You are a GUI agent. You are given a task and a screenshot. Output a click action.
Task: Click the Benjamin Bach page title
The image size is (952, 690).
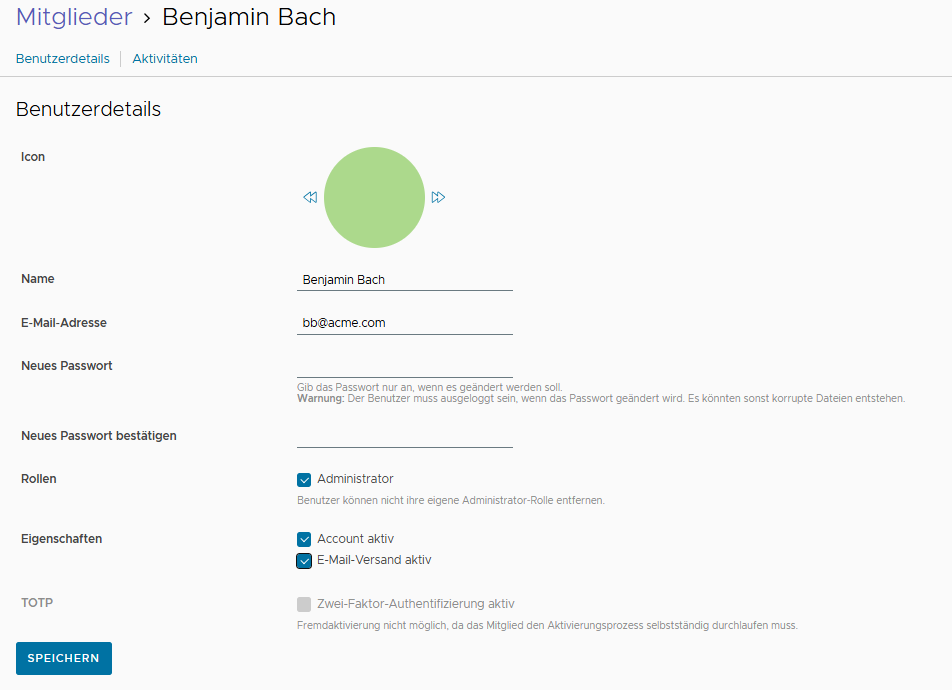(x=249, y=17)
